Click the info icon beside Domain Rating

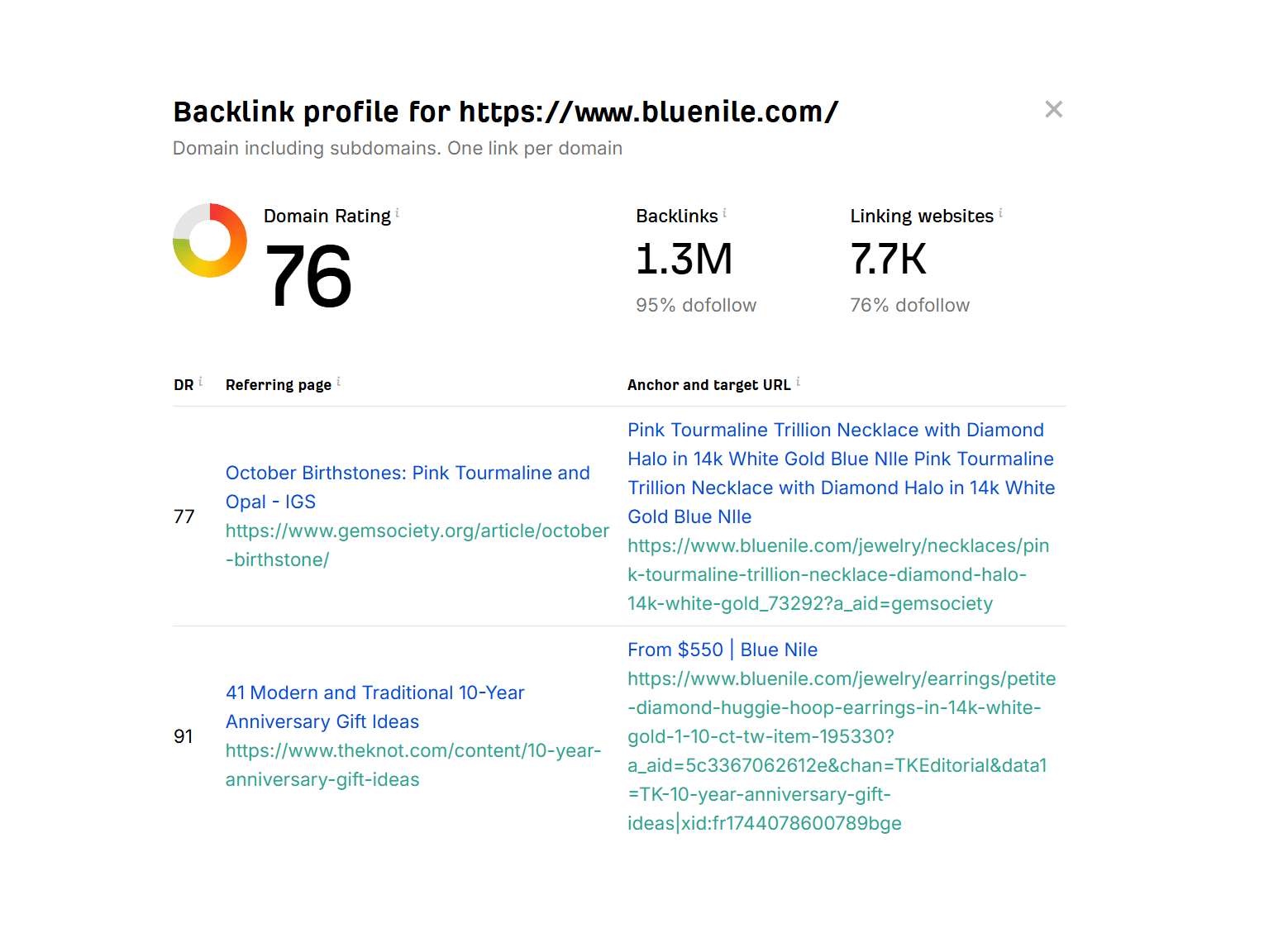click(398, 213)
